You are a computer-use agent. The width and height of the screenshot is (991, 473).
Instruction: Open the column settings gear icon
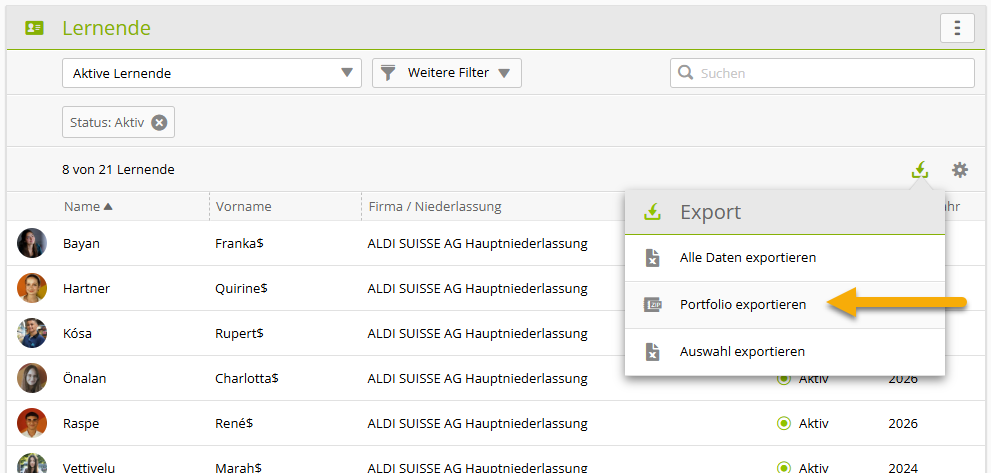(x=959, y=169)
